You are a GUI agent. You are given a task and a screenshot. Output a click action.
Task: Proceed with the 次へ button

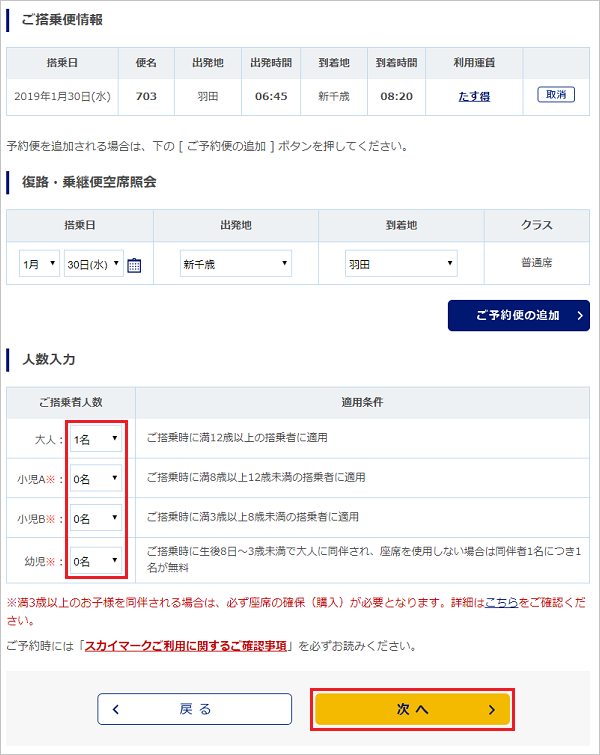[x=413, y=709]
